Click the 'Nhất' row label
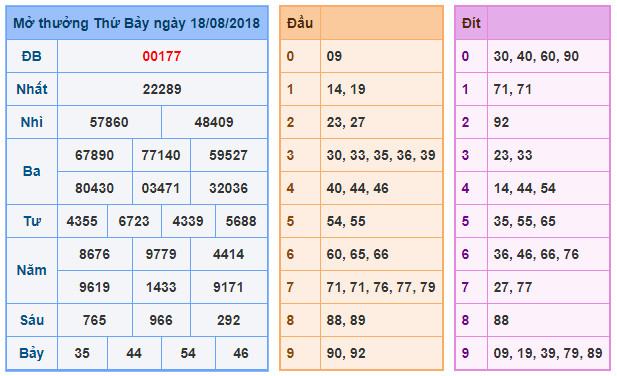Viewport: 617px width, 376px height. 31,89
